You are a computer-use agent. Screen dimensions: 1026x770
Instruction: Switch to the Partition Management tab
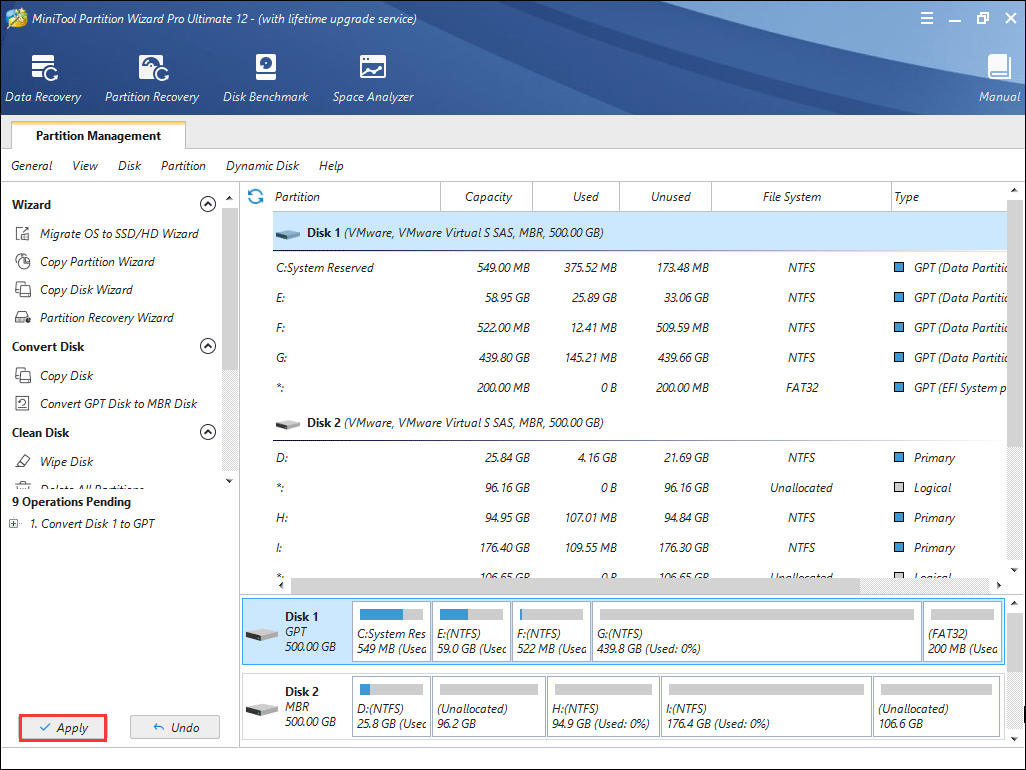pyautogui.click(x=98, y=136)
